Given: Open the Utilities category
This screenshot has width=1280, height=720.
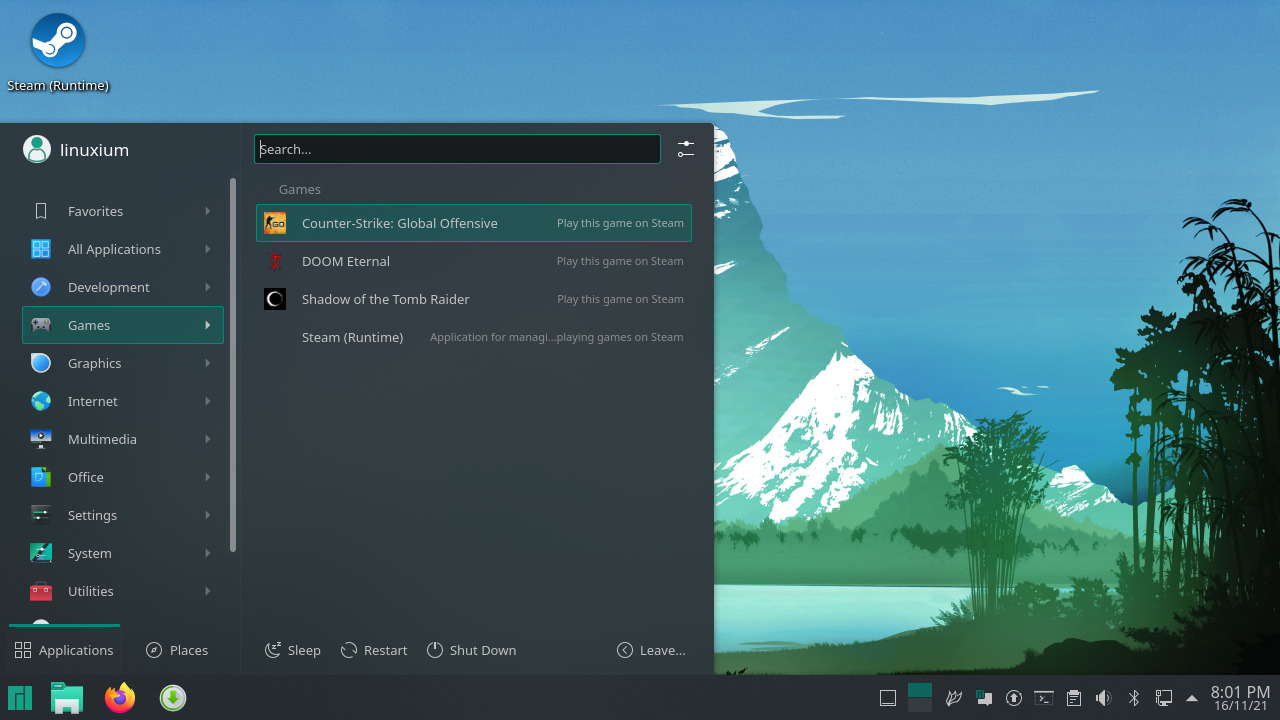Looking at the screenshot, I should (123, 591).
